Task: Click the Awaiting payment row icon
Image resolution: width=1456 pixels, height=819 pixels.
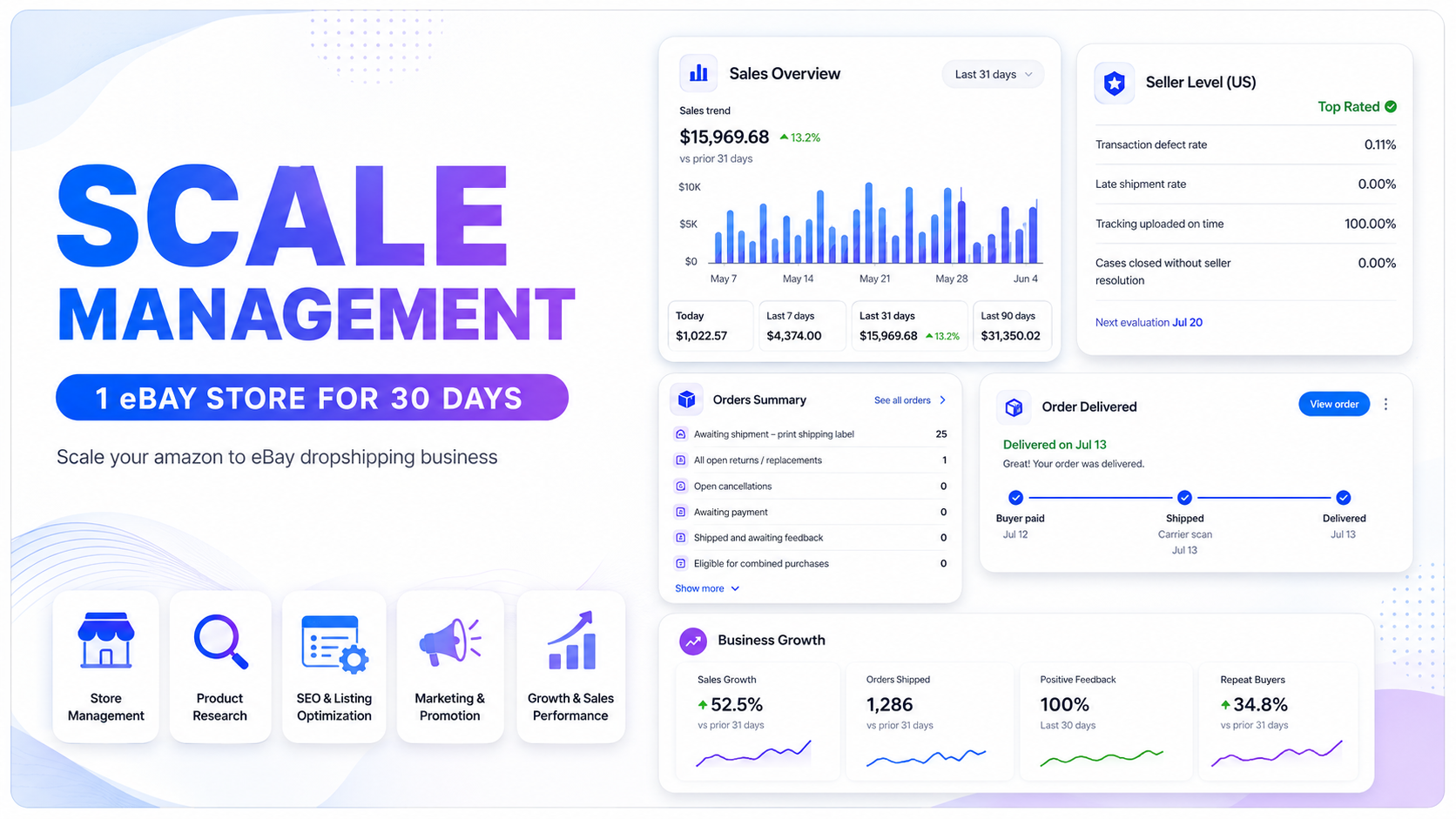Action: tap(681, 513)
